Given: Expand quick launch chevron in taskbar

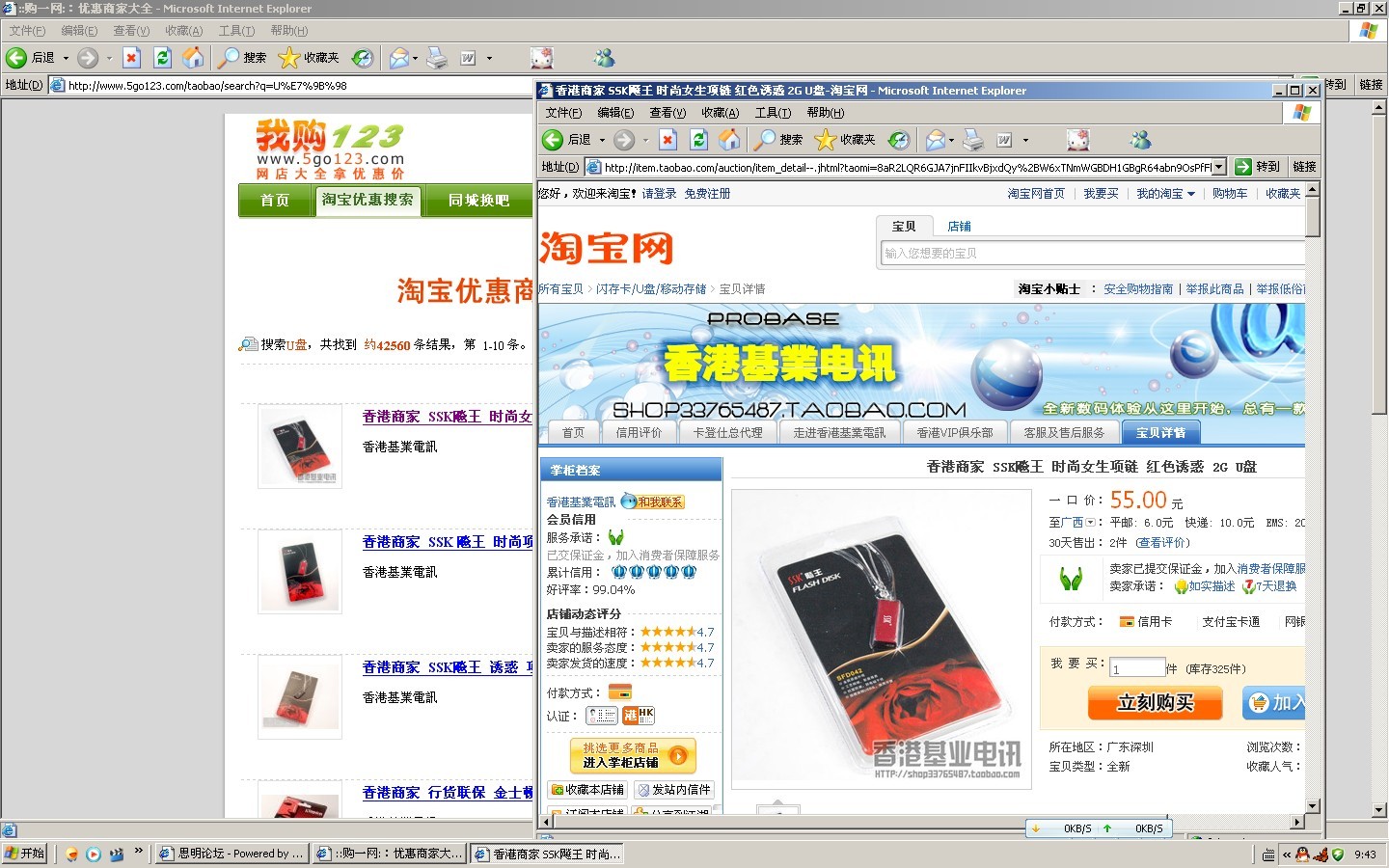Looking at the screenshot, I should (x=138, y=851).
